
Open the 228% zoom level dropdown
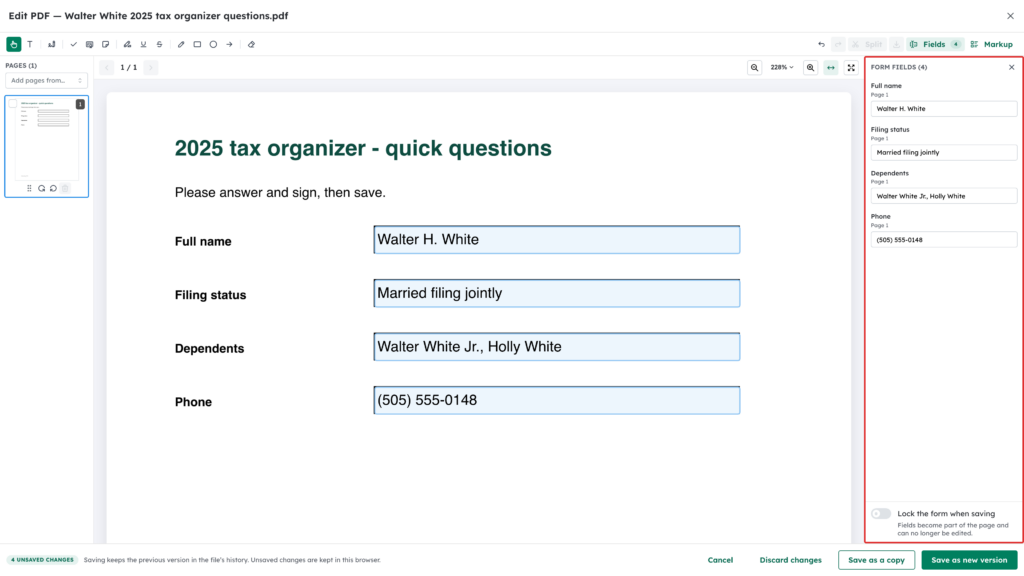(782, 67)
